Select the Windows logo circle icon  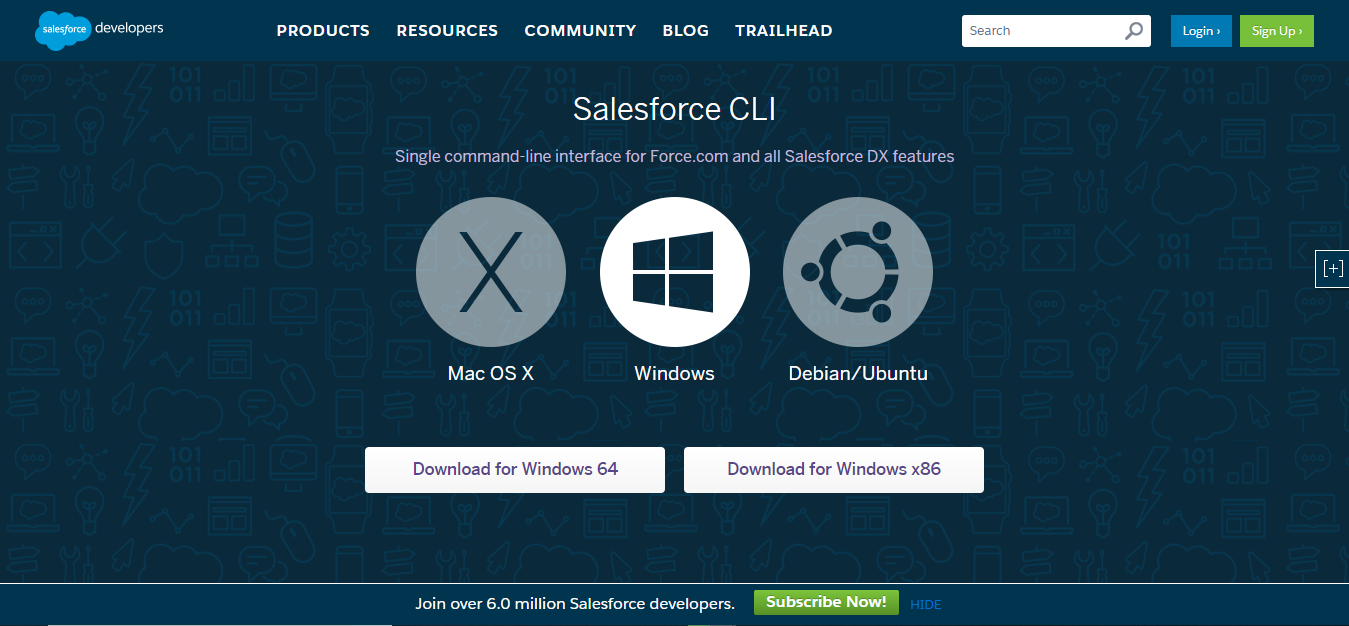675,272
